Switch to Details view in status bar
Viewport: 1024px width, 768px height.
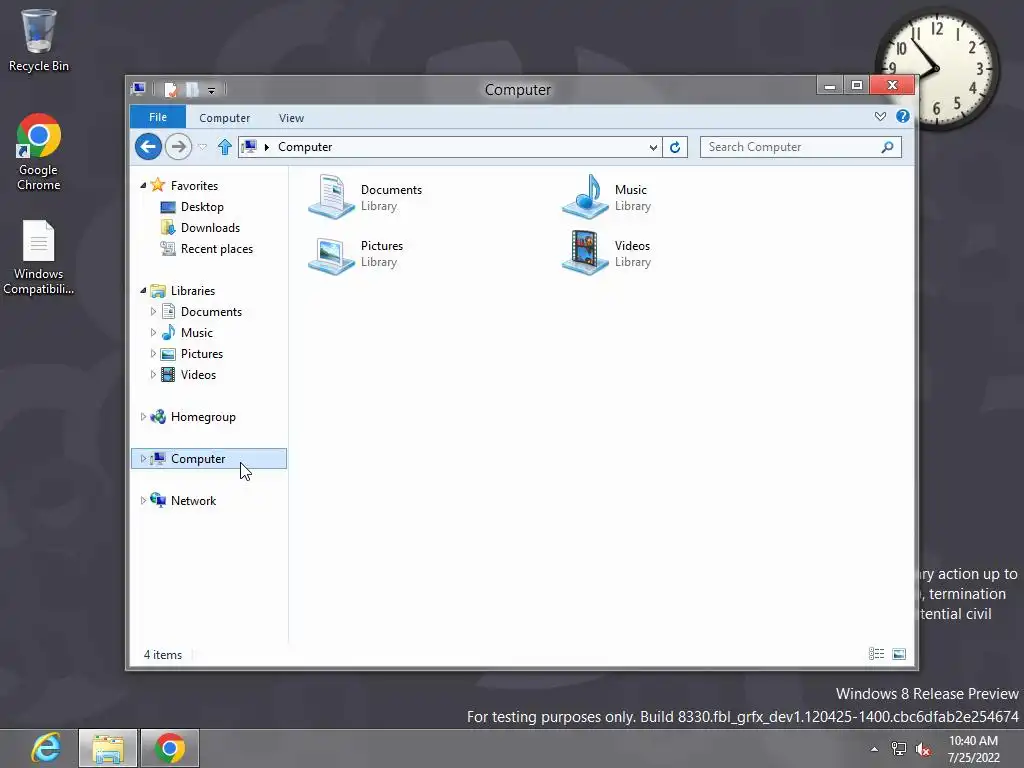[876, 654]
